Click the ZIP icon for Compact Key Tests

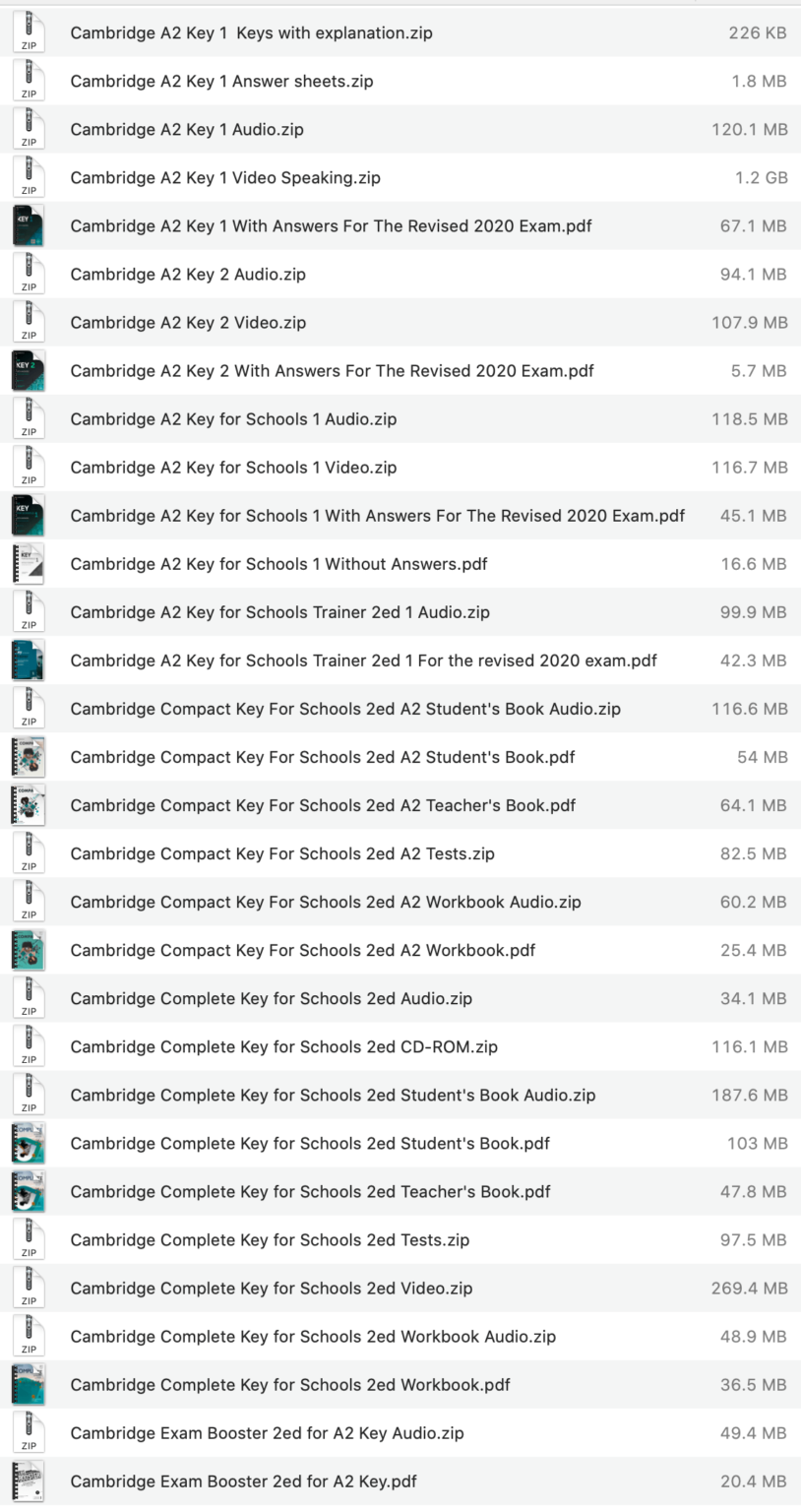click(30, 852)
